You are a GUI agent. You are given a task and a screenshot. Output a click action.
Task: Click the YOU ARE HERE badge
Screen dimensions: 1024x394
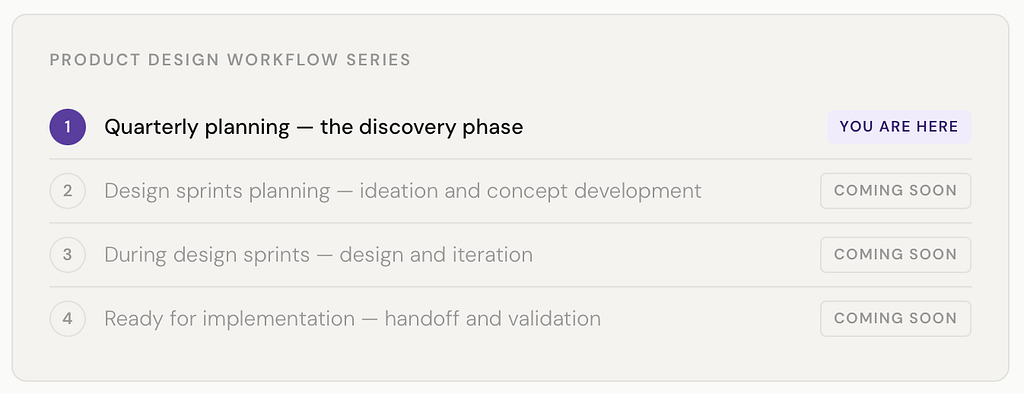(x=899, y=127)
